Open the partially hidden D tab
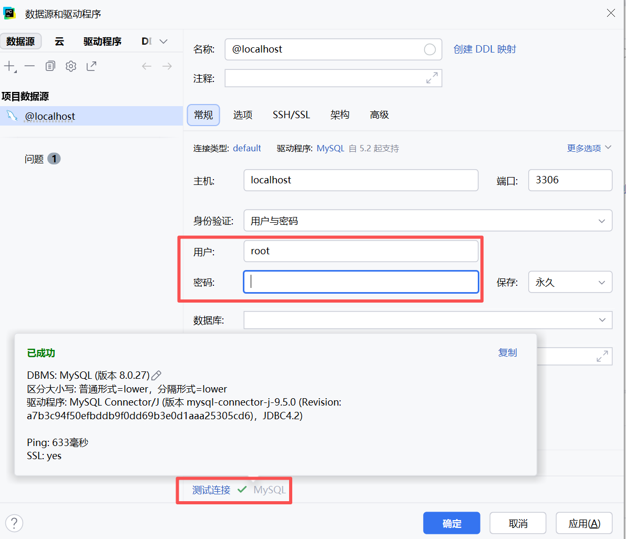Viewport: 626px width, 539px height. 146,41
